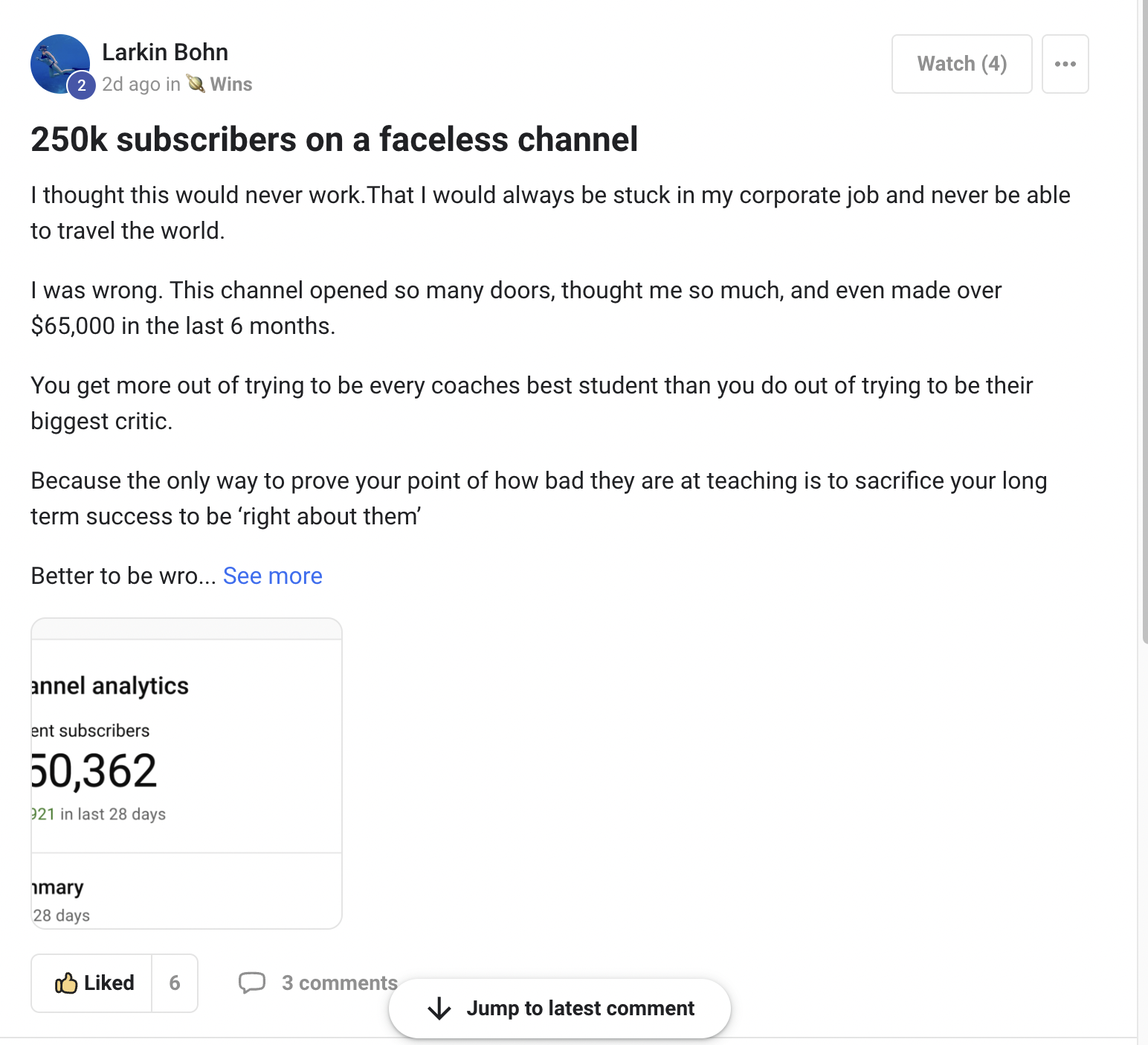Viewport: 1148px width, 1045px height.
Task: Click the speech bubble comments icon
Action: 252,983
